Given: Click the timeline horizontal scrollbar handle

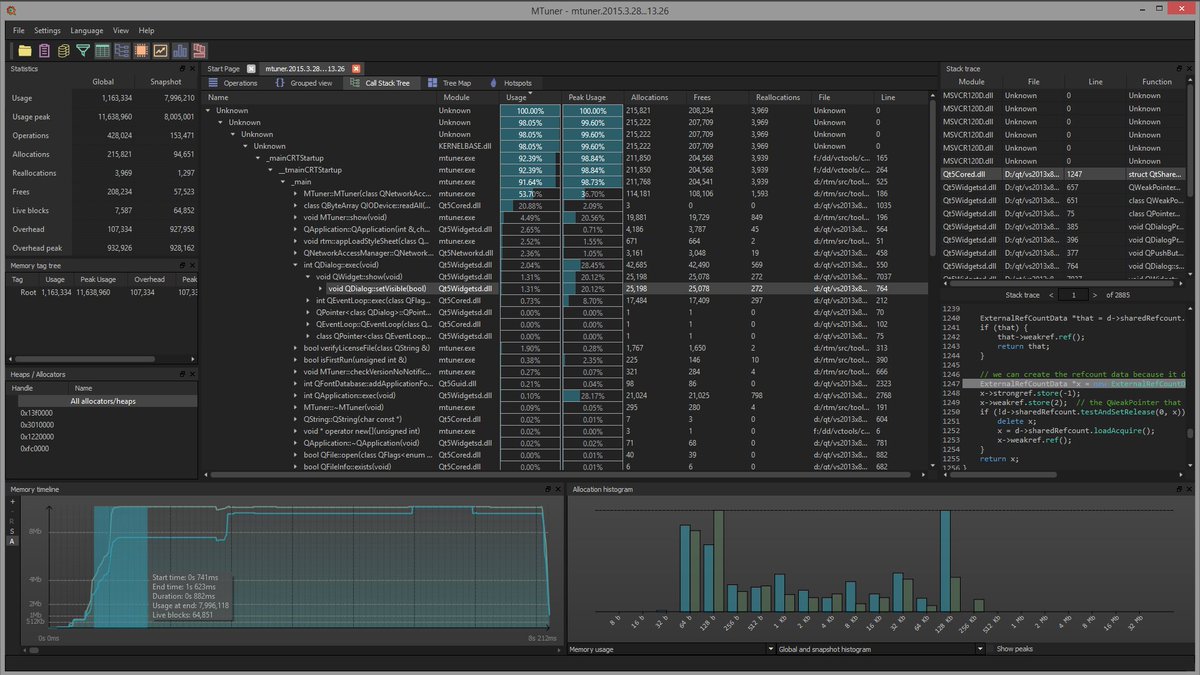Looking at the screenshot, I should tap(34, 650).
